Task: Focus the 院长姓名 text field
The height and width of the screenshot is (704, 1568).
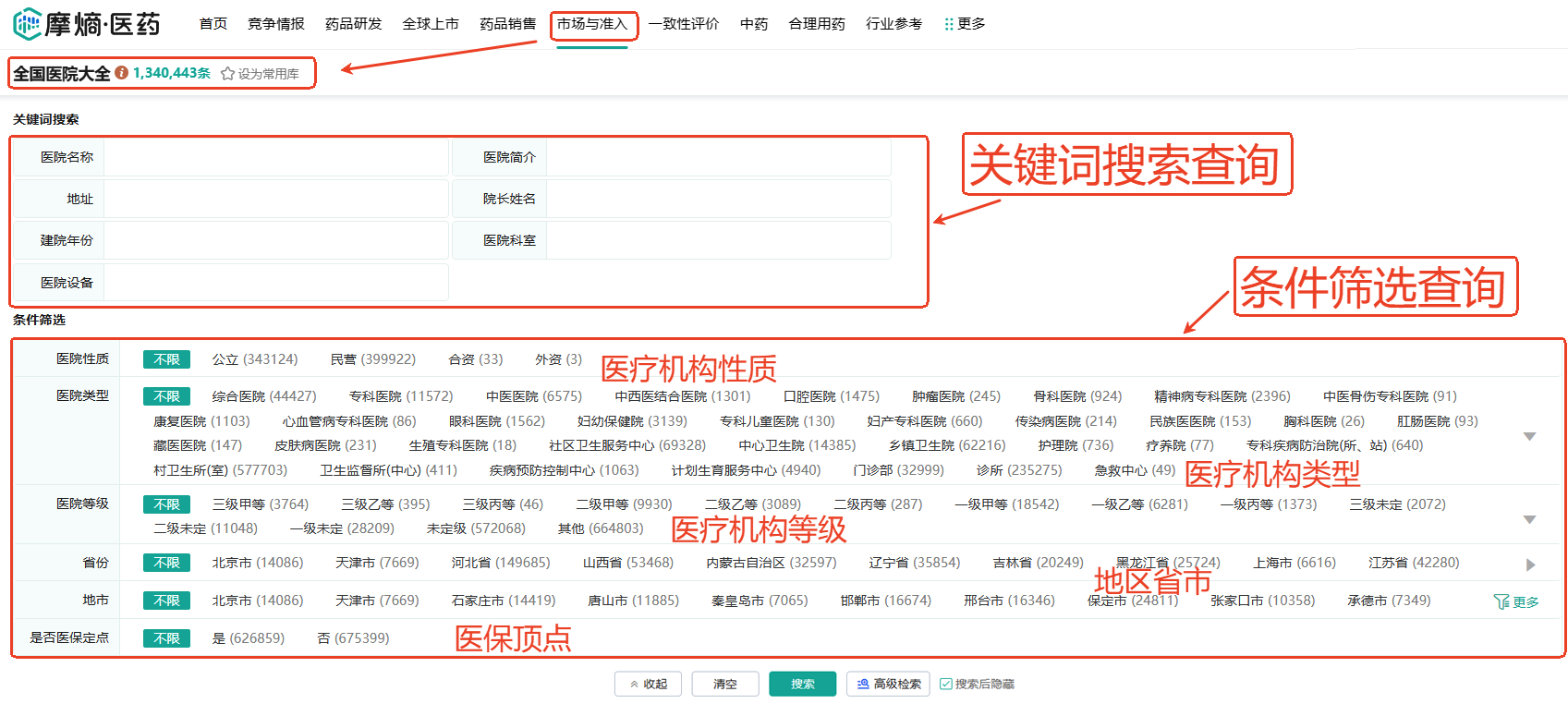Action: point(717,199)
